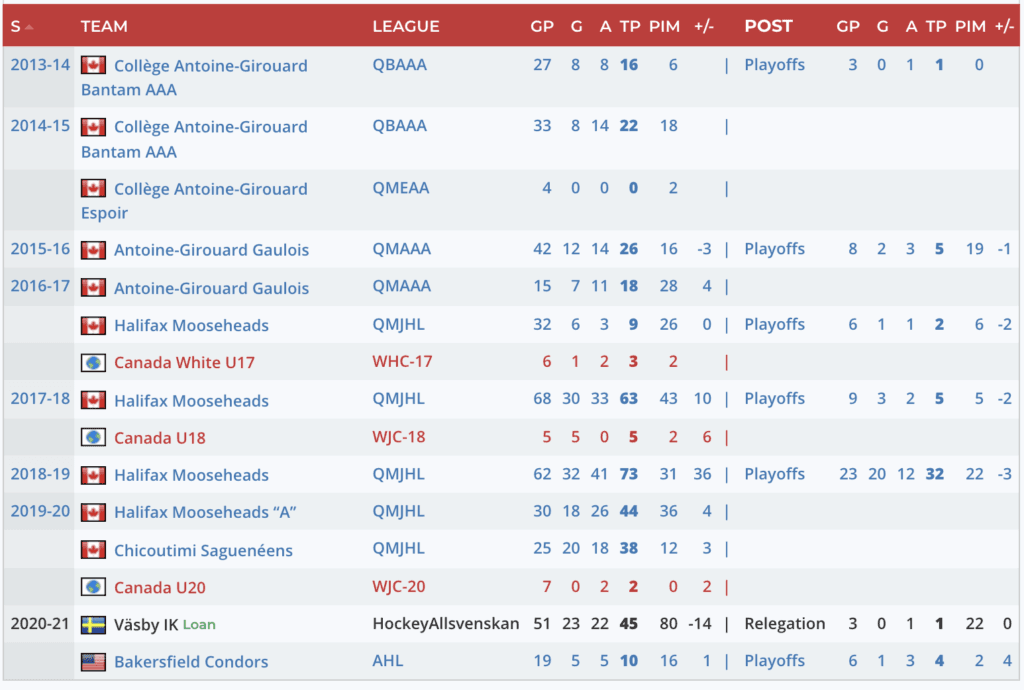Viewport: 1024px width, 690px height.
Task: Click the US flag beside Bakersfield Condors
Action: point(93,661)
